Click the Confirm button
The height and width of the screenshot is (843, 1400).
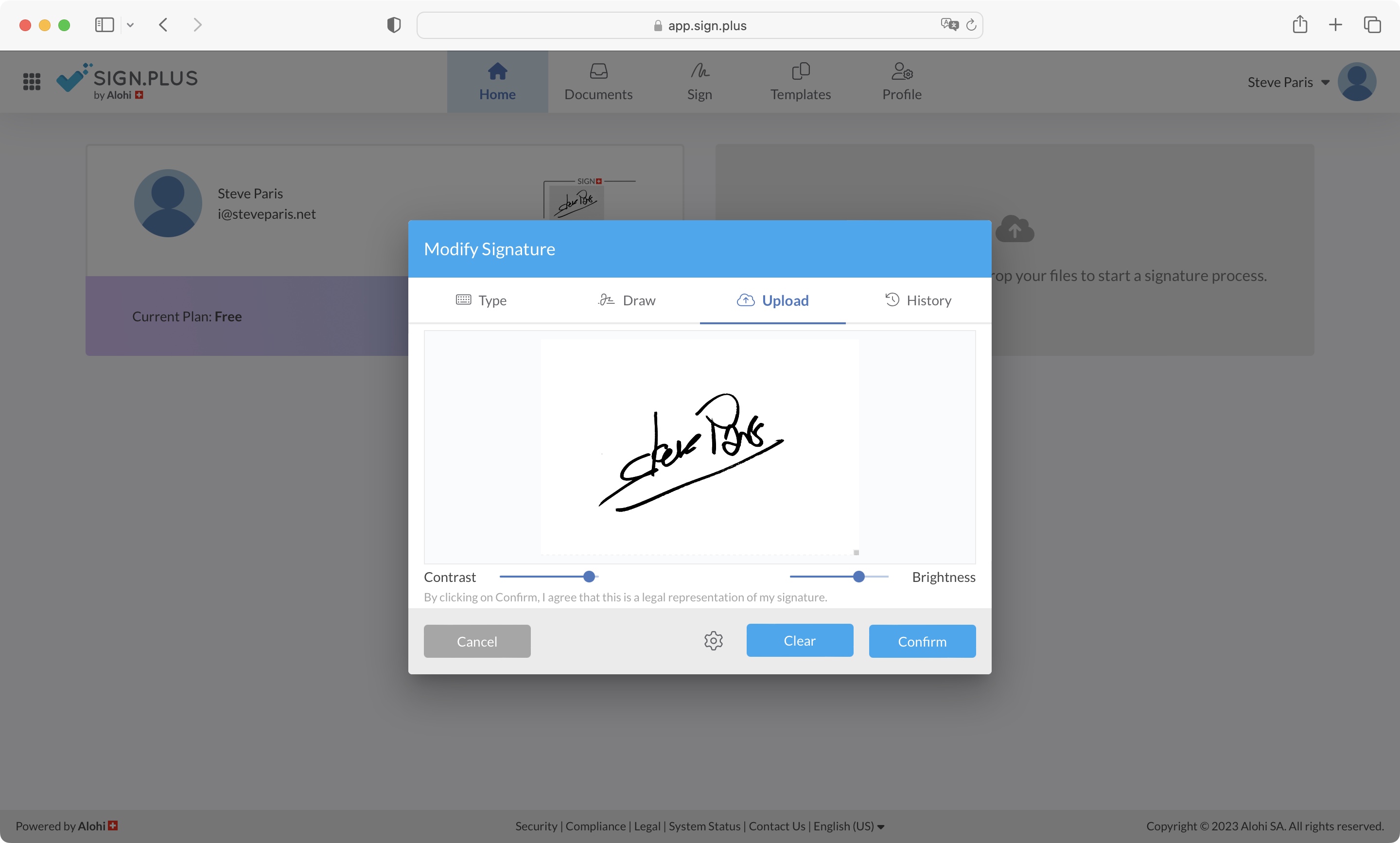pos(922,640)
